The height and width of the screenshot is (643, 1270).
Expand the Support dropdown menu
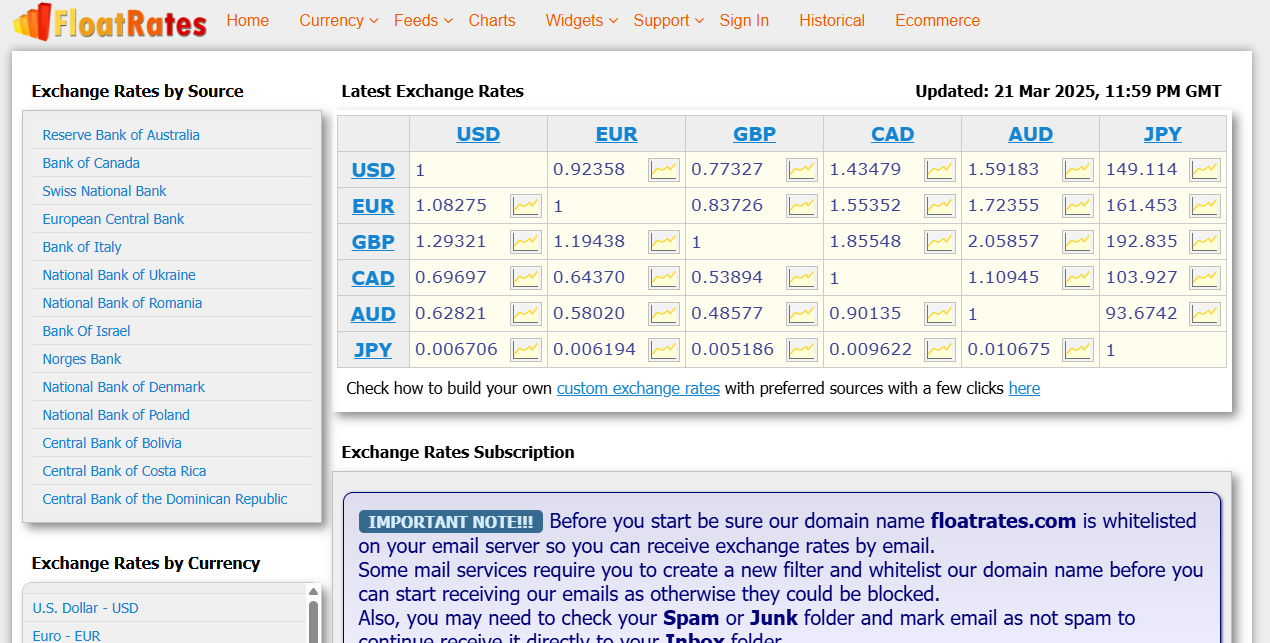pyautogui.click(x=669, y=20)
